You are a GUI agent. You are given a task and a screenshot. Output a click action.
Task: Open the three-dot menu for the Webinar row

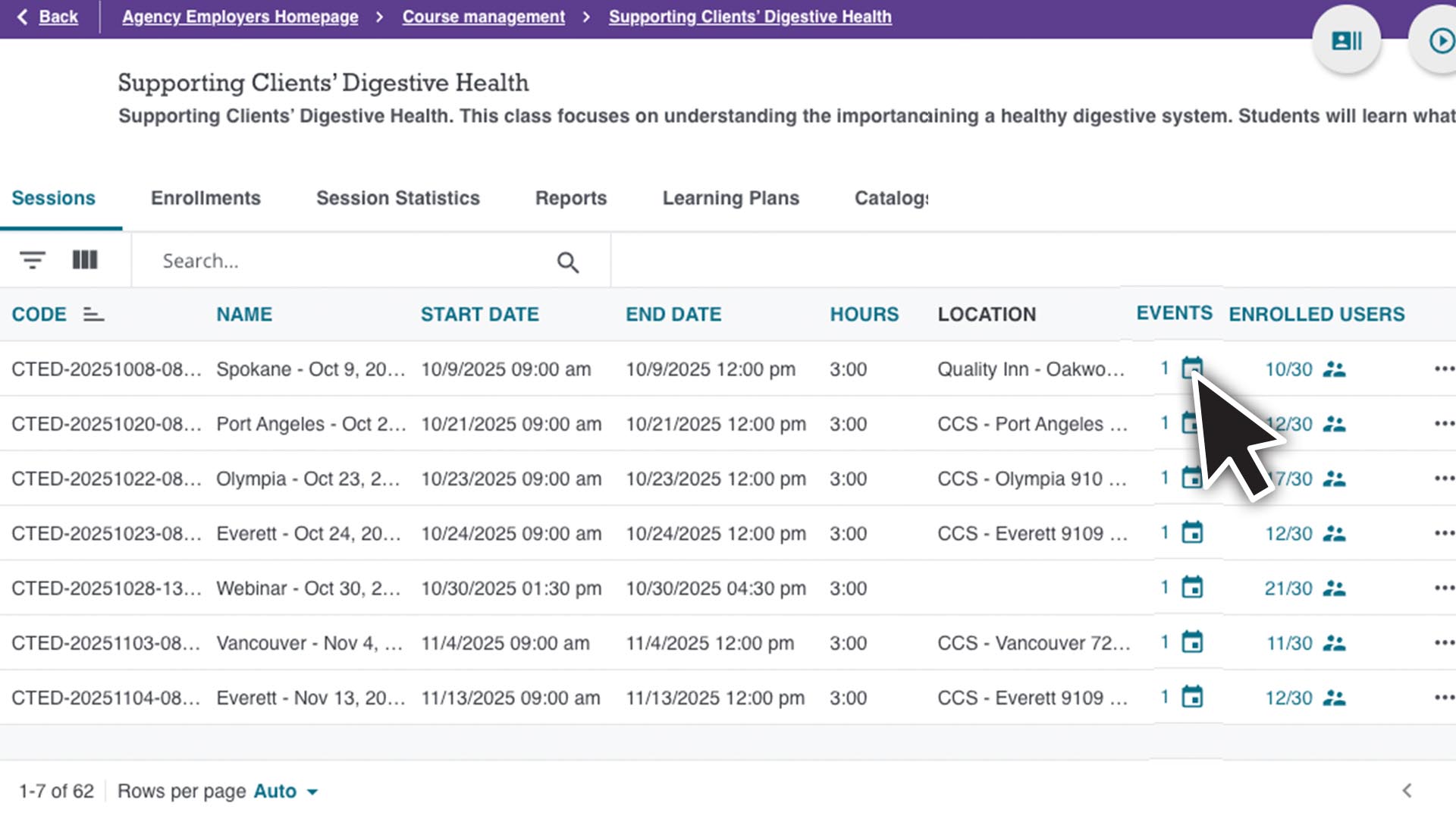coord(1443,588)
